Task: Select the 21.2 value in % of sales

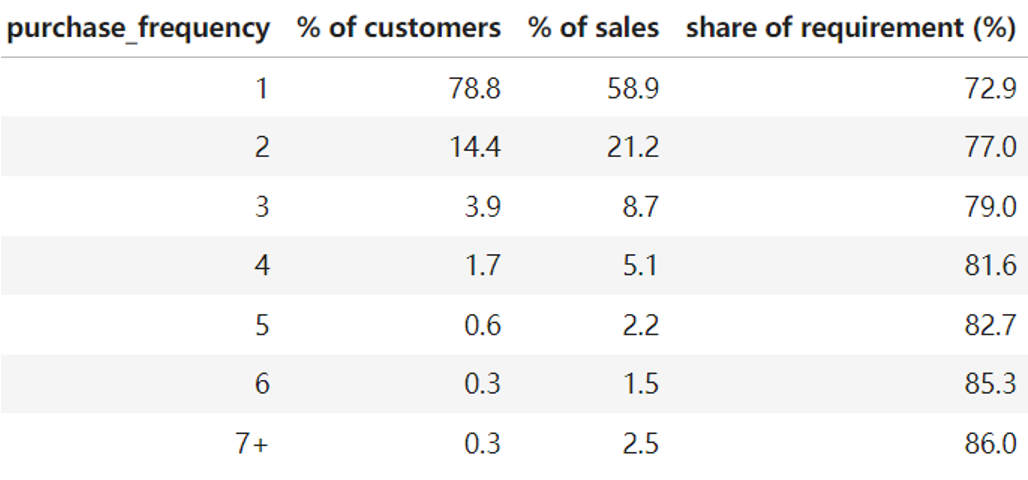Action: pos(633,148)
